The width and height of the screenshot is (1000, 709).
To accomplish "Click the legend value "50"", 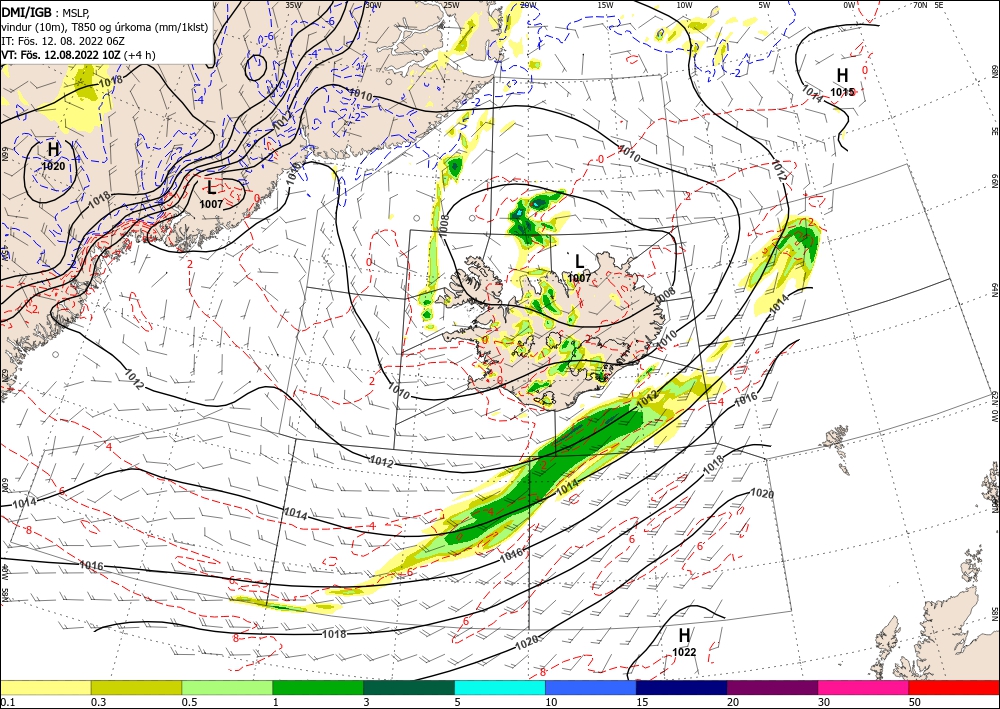I will (x=915, y=701).
